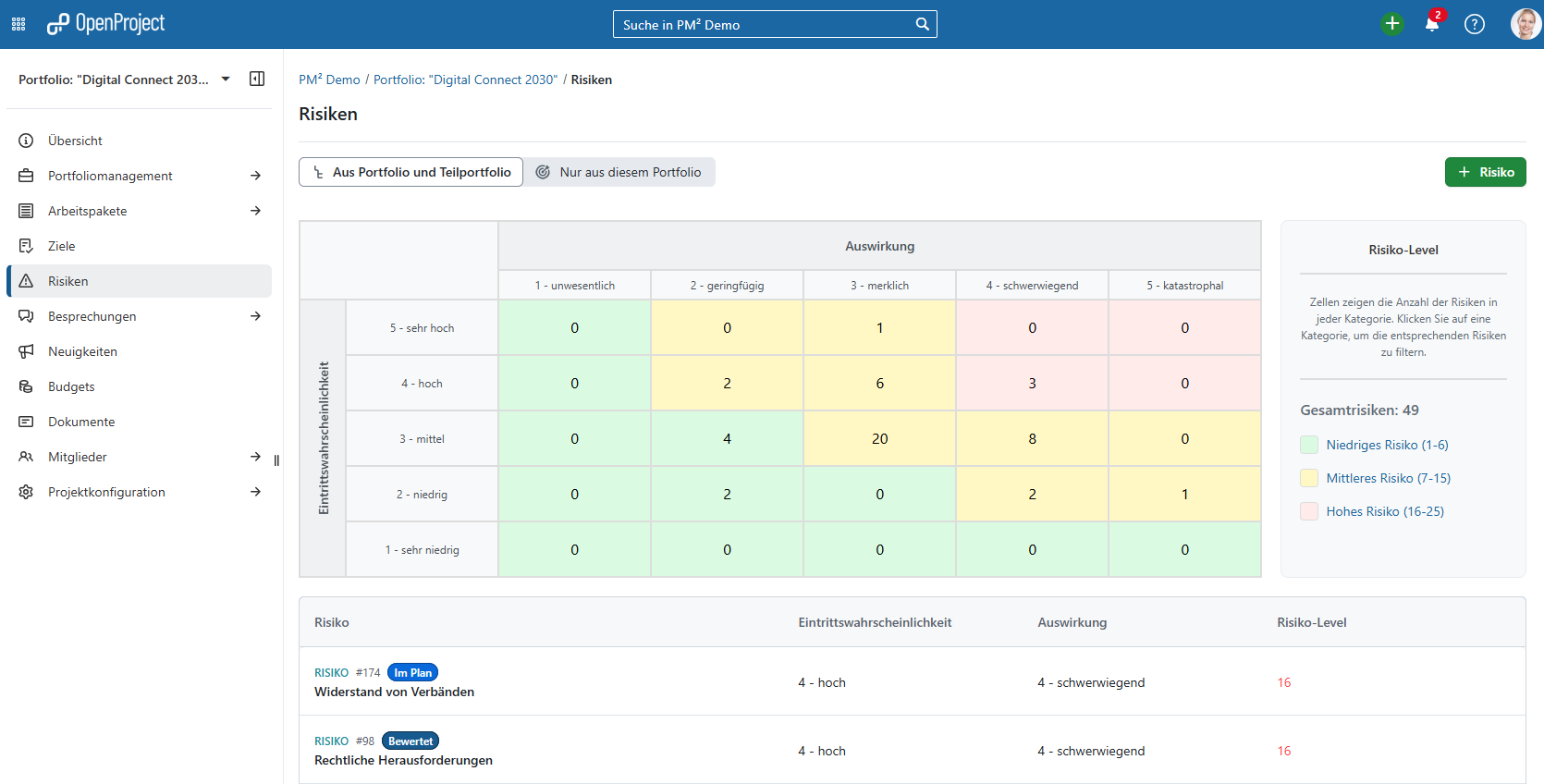
Task: Open Budgets in the sidebar
Action: [x=71, y=386]
